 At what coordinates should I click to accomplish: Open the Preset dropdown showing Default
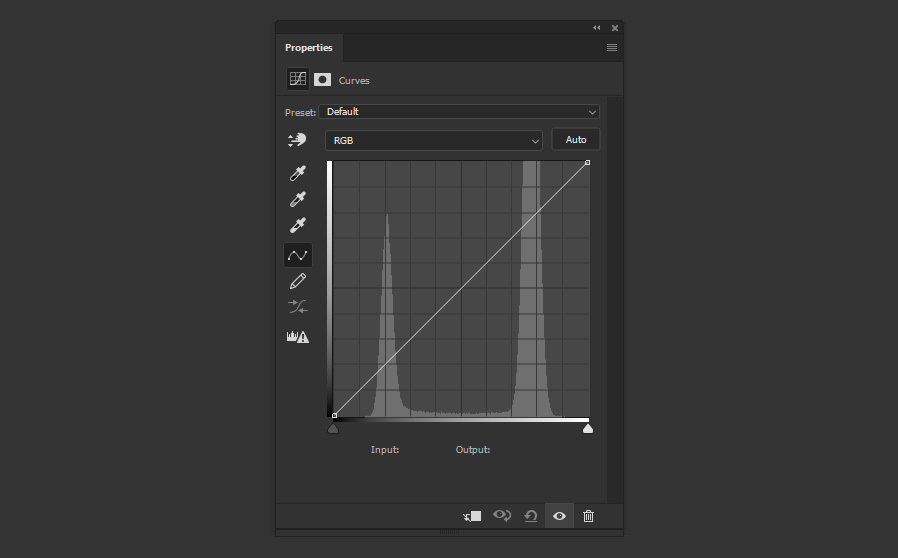coord(459,112)
